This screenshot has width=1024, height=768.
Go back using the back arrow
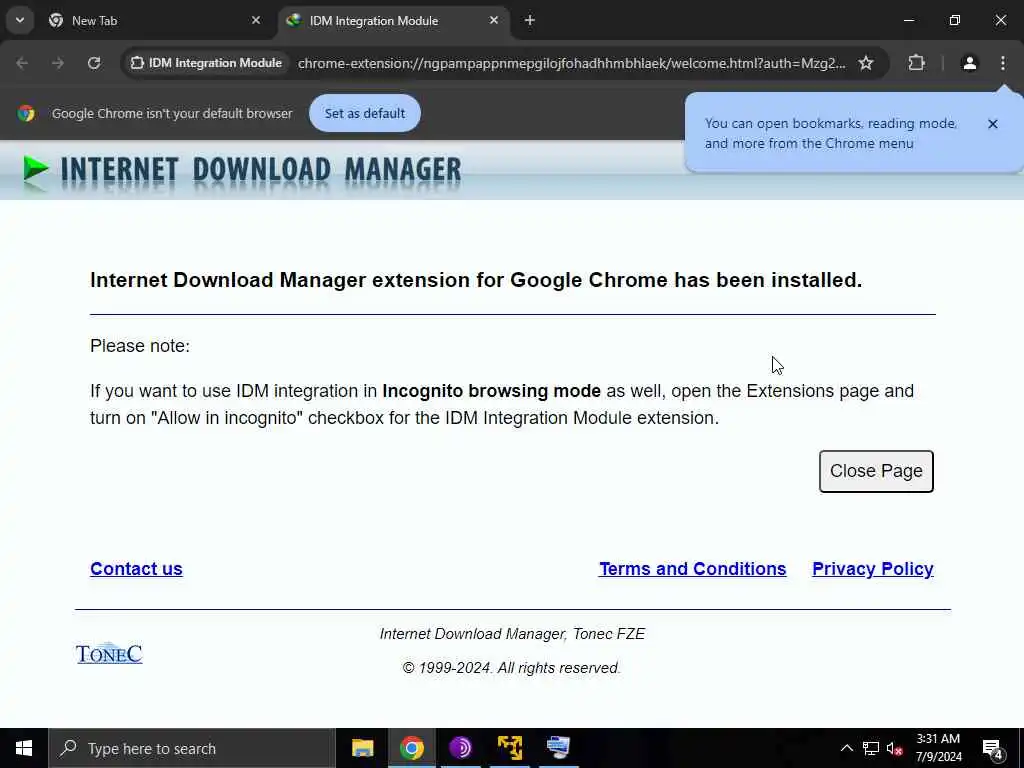(x=22, y=63)
